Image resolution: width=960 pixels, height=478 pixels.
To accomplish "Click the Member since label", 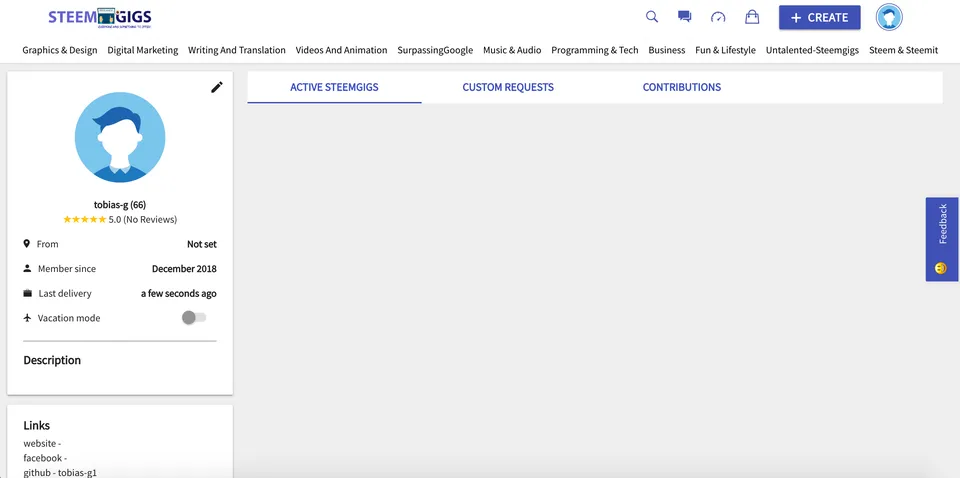I will [x=67, y=269].
